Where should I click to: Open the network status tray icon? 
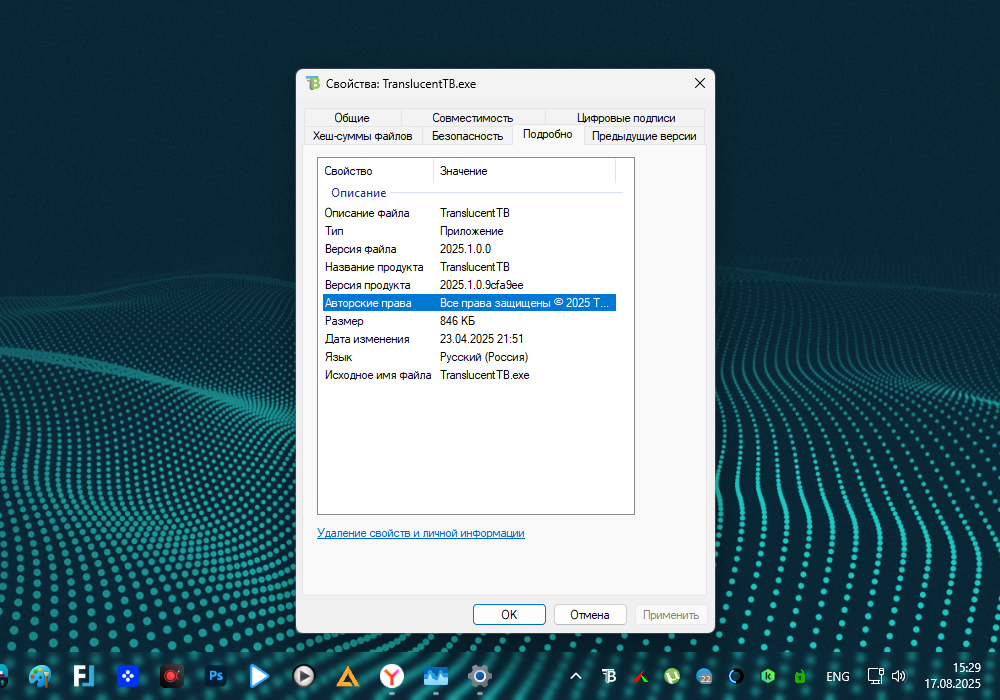point(876,676)
